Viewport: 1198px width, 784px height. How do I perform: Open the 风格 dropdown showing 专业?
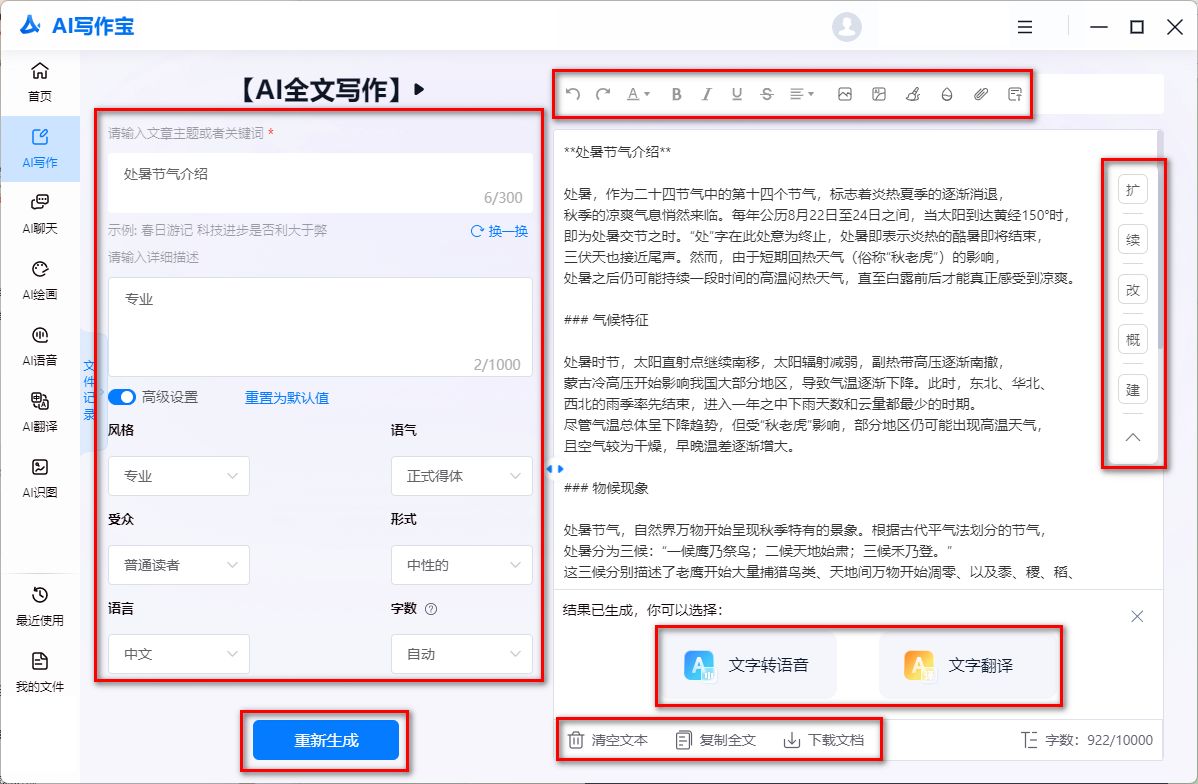[179, 476]
